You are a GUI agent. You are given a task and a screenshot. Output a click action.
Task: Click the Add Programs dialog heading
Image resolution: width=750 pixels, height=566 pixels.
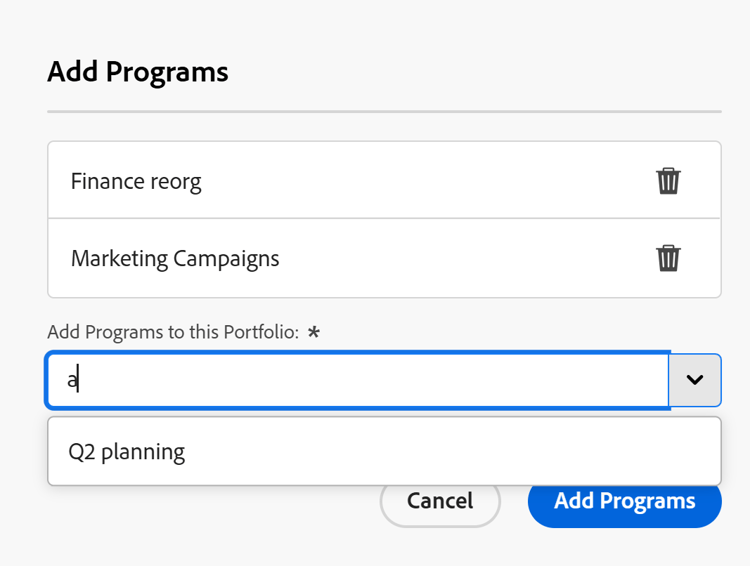[138, 72]
